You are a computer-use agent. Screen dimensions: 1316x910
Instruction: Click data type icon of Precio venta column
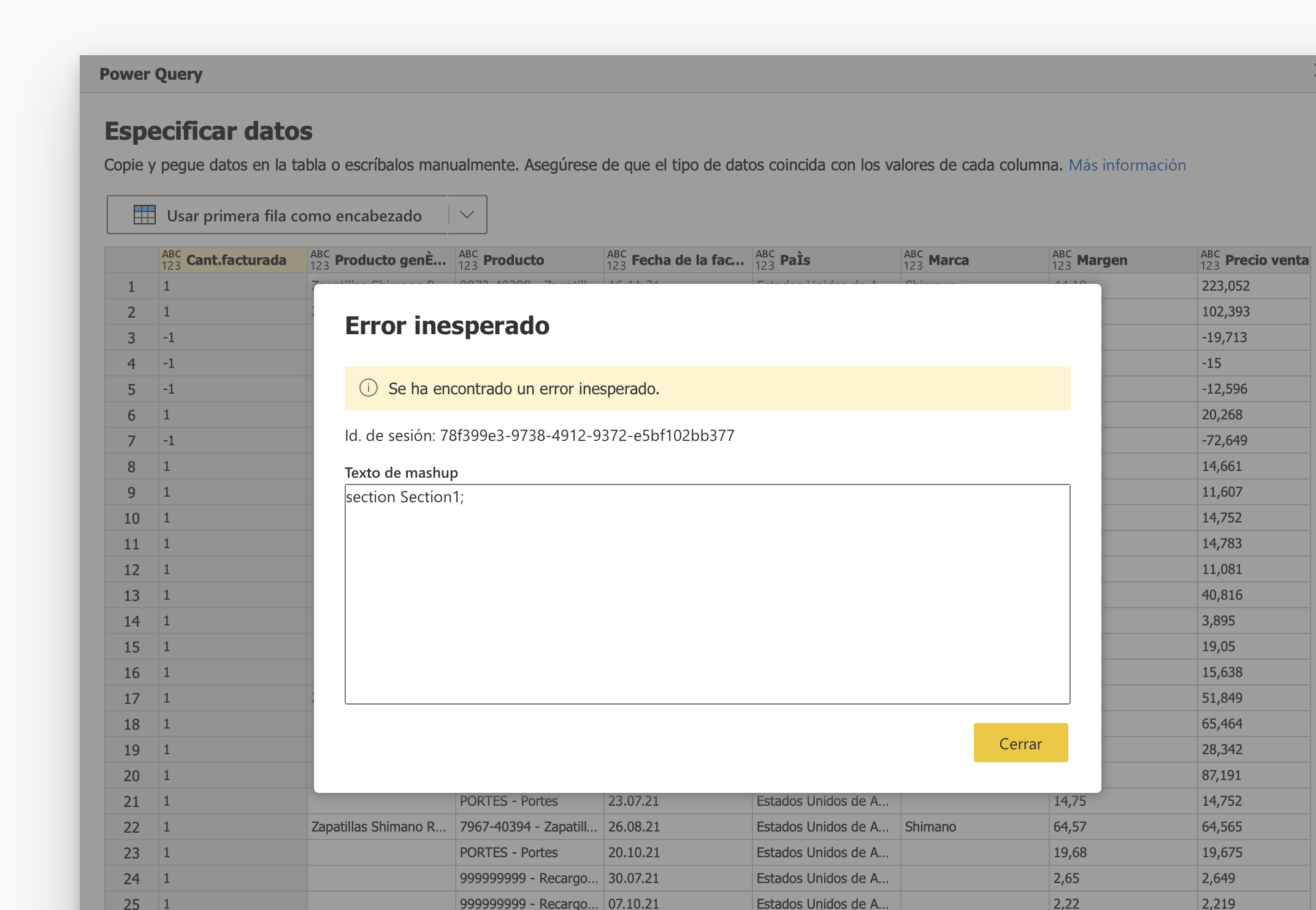[1210, 260]
